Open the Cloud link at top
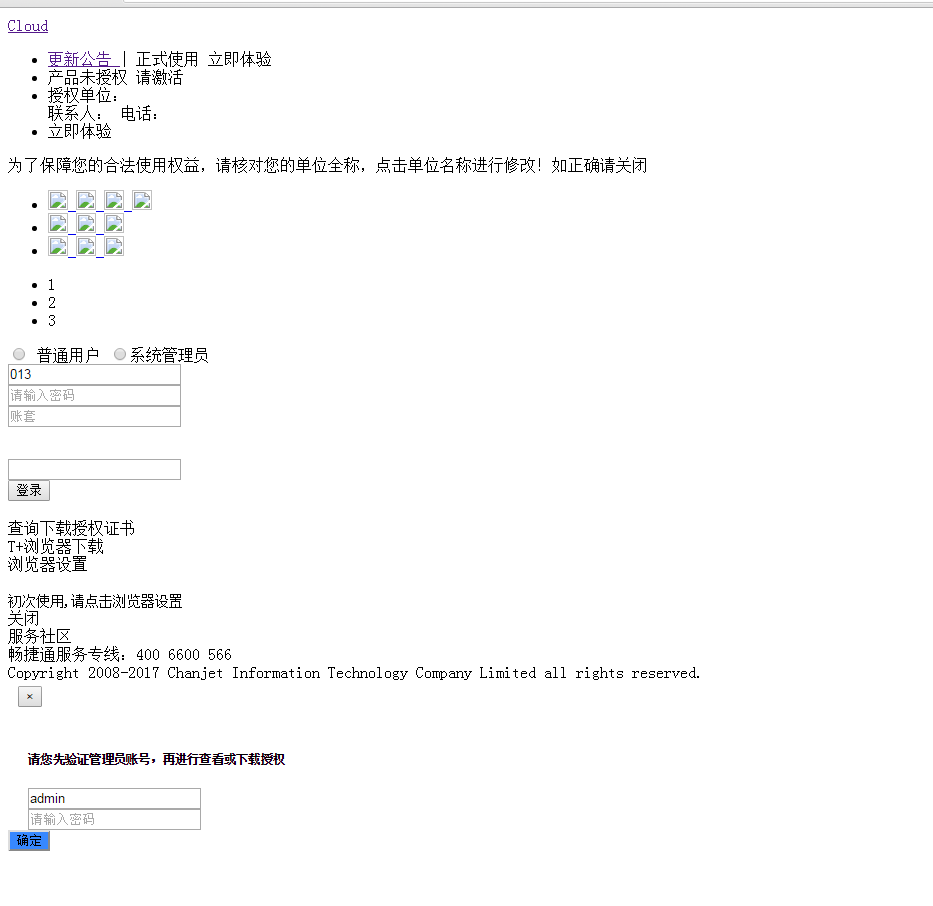Image resolution: width=933 pixels, height=906 pixels. (27, 26)
